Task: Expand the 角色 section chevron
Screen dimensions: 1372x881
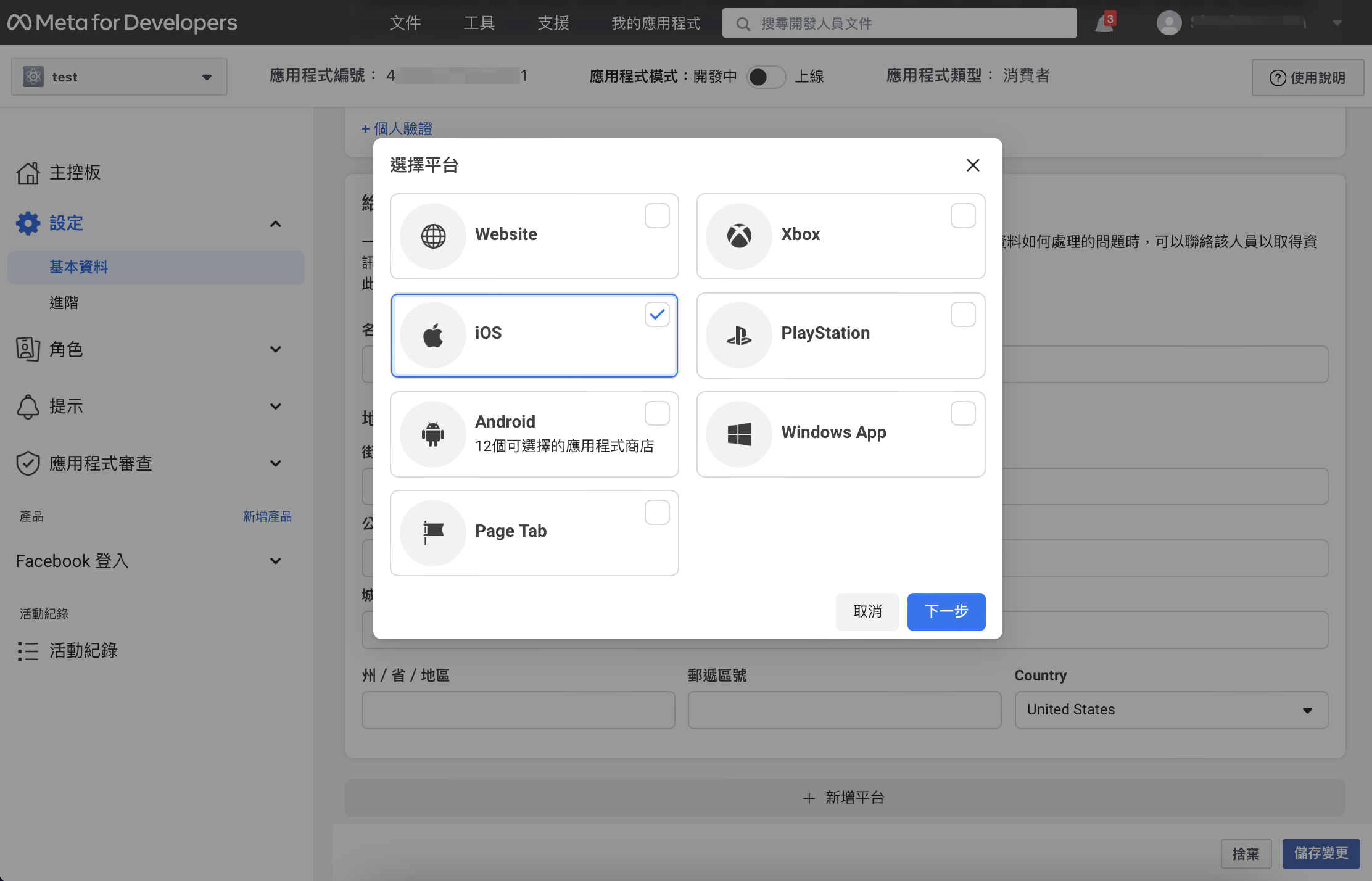Action: click(276, 349)
